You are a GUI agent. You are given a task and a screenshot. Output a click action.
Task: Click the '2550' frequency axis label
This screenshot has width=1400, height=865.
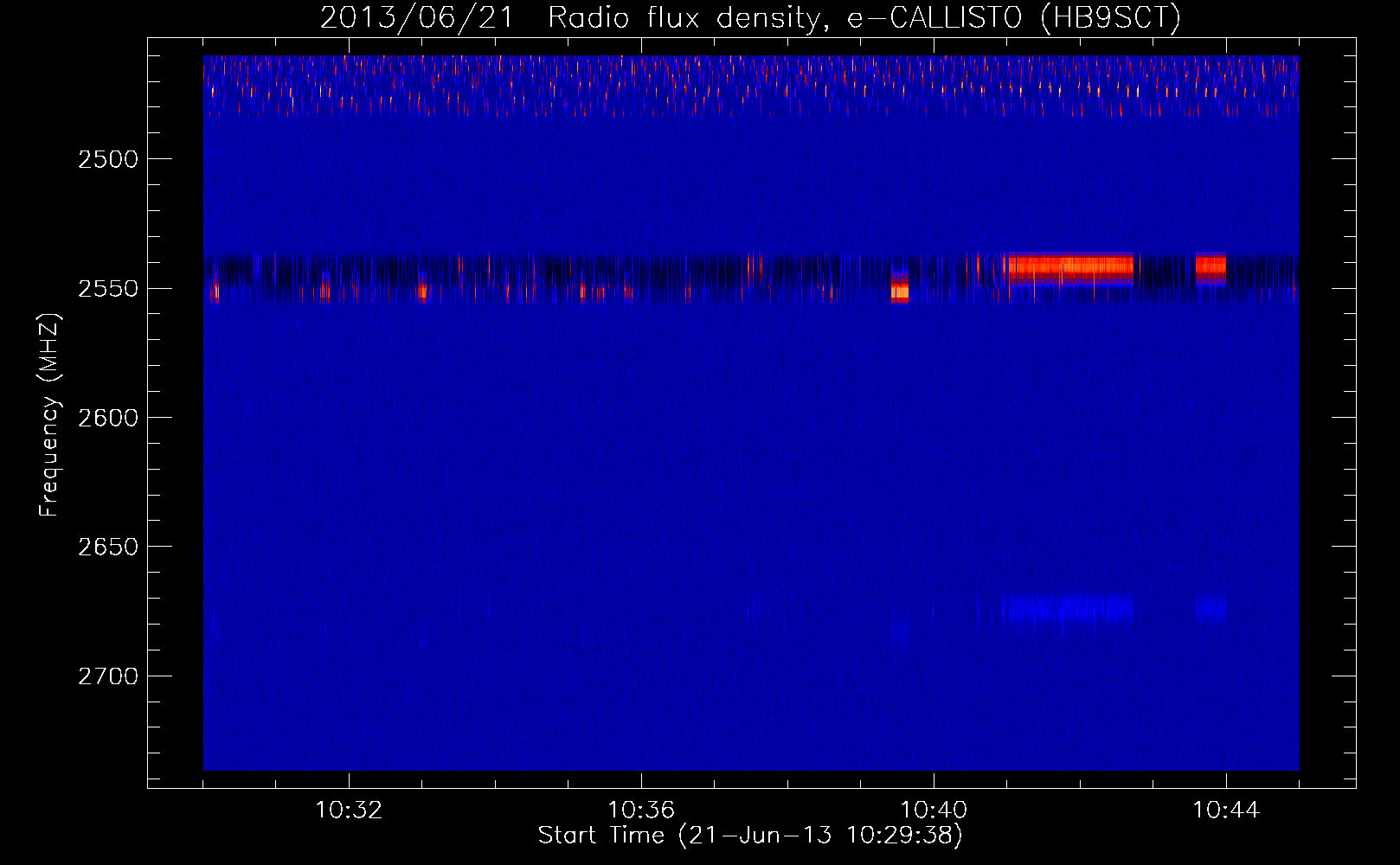(x=108, y=288)
